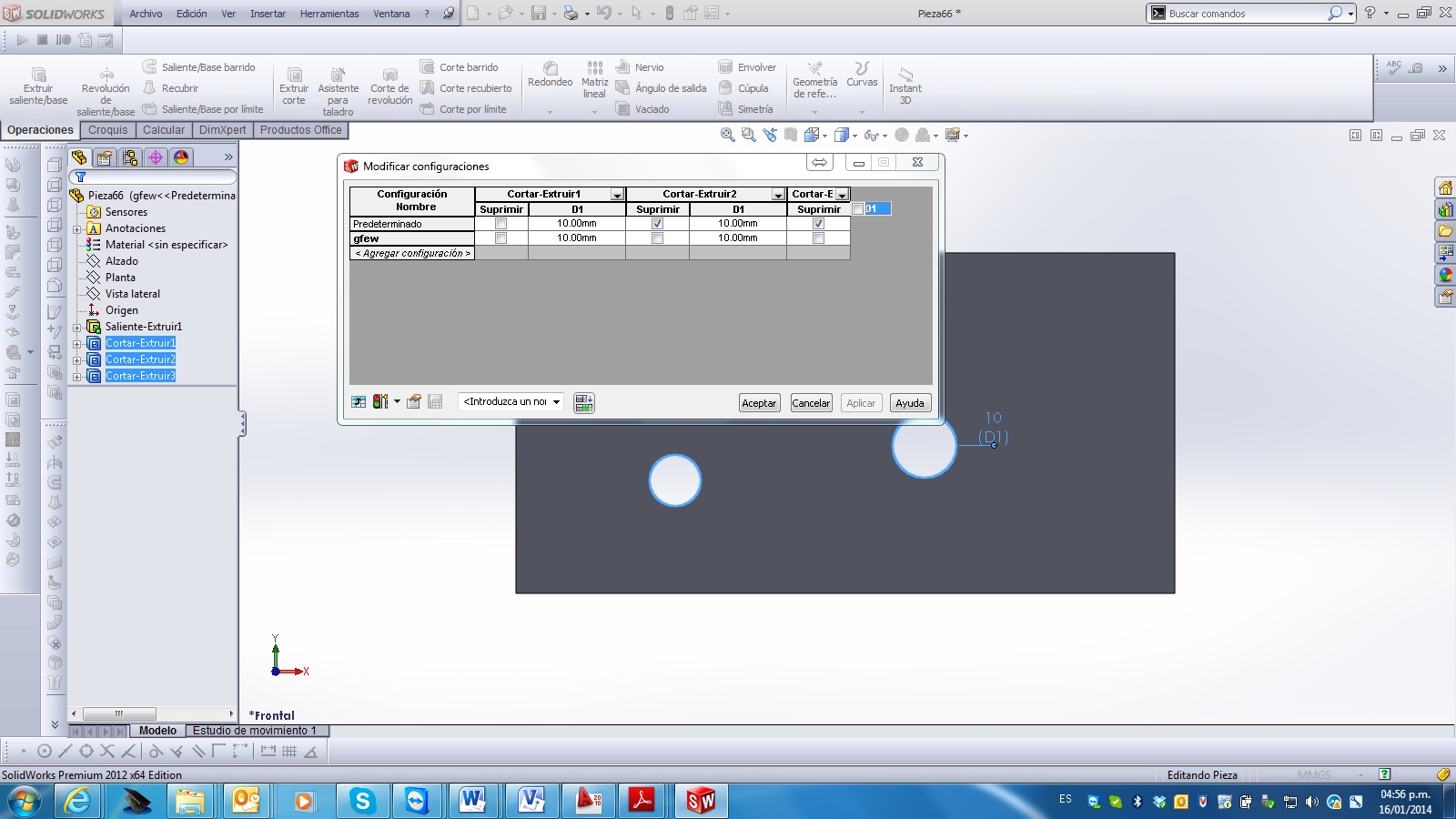Select the Redondeo fillet tool
1456x819 pixels.
pos(550,75)
